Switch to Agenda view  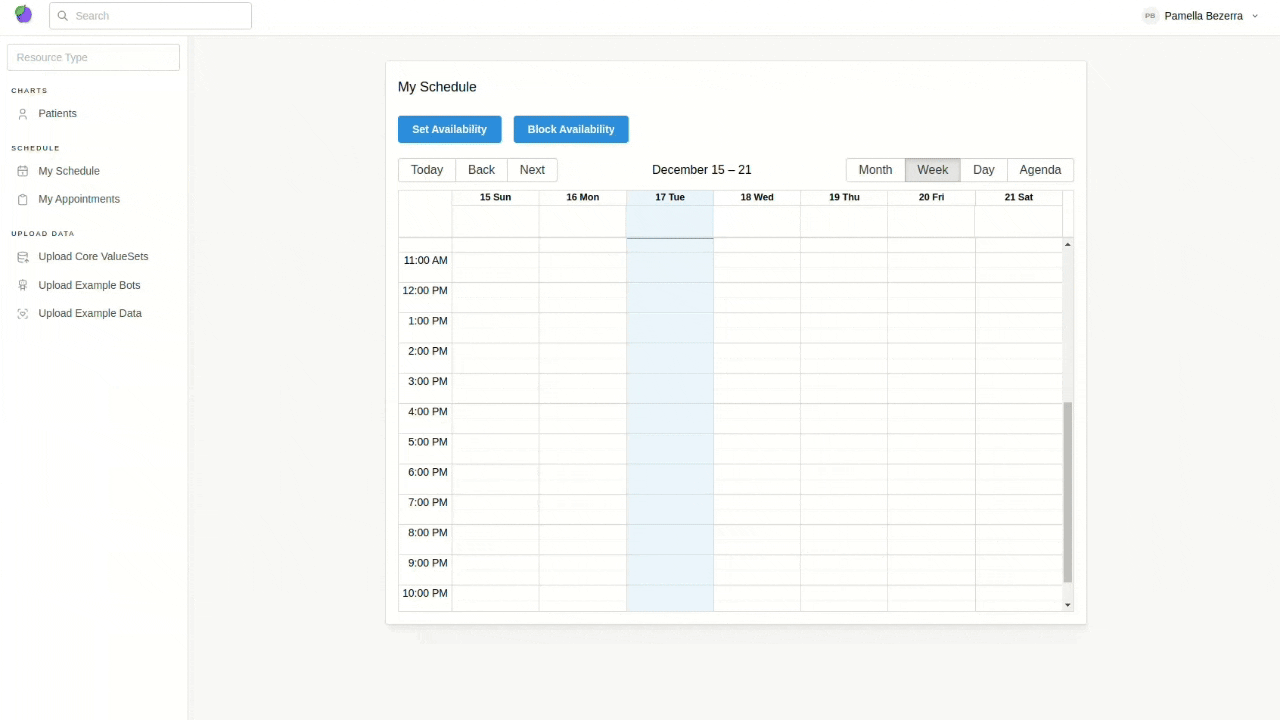click(1041, 170)
